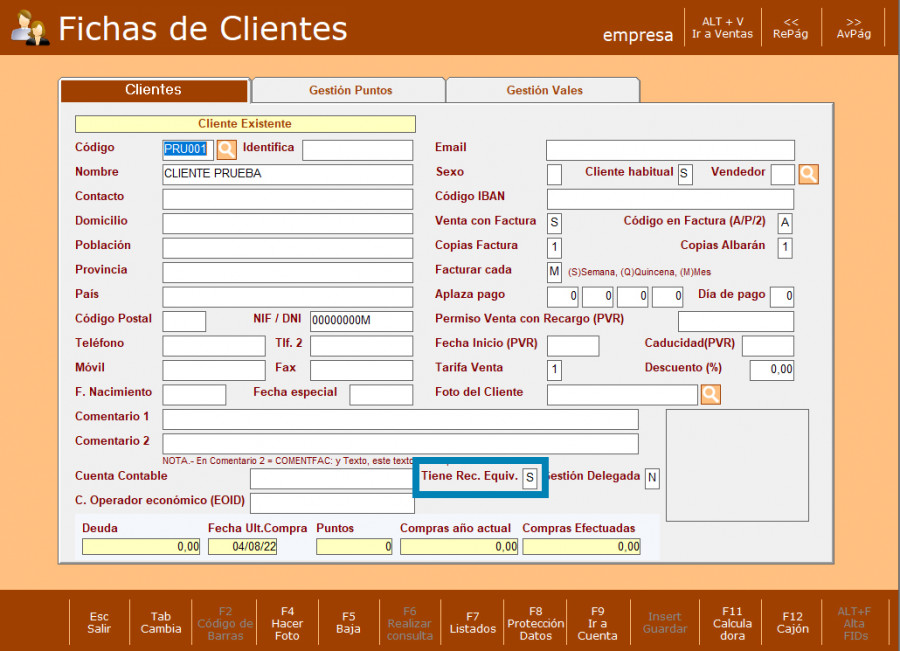The height and width of the screenshot is (651, 900).
Task: Select F7 Listados in the bottom bar
Action: (473, 622)
